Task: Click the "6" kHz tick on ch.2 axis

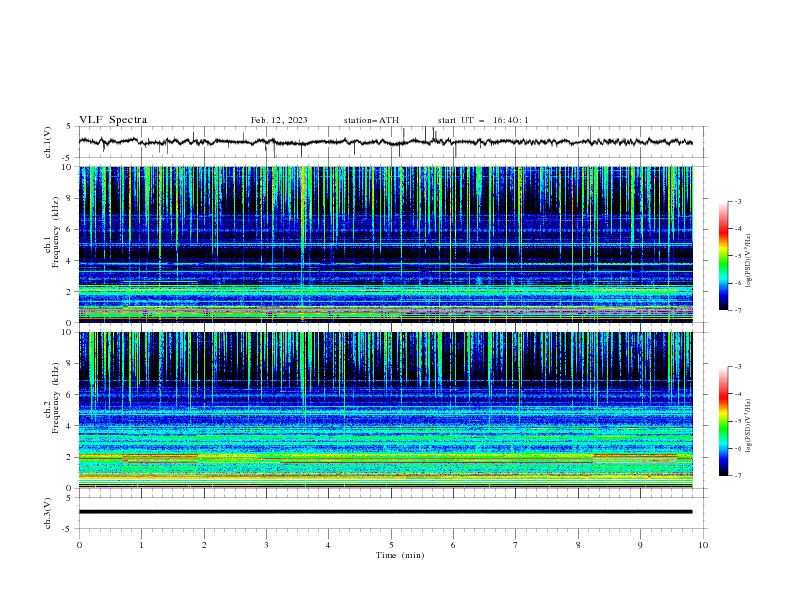Action: (x=70, y=395)
